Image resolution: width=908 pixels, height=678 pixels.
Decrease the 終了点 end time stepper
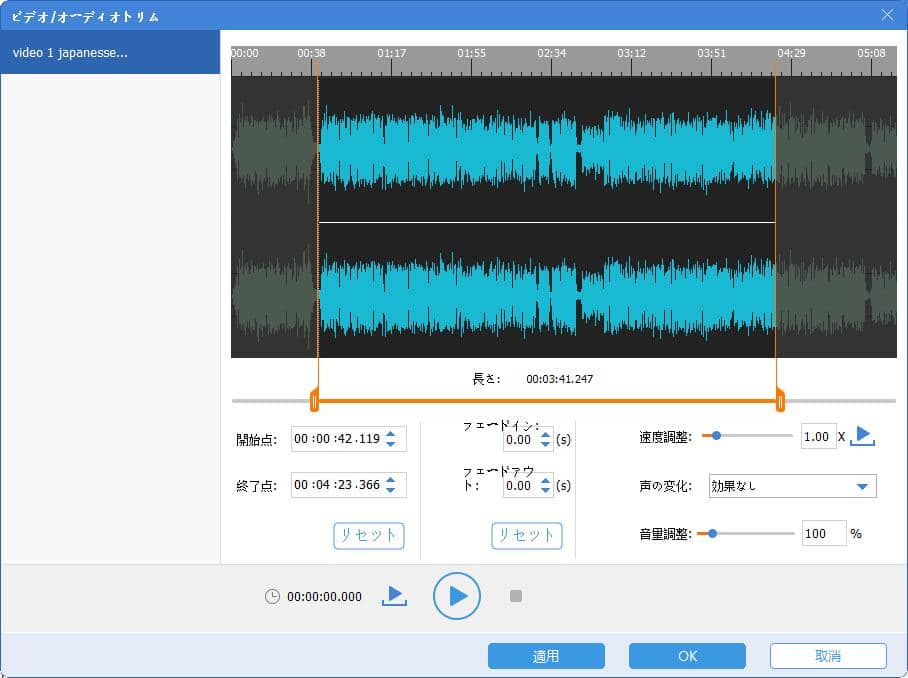point(390,490)
